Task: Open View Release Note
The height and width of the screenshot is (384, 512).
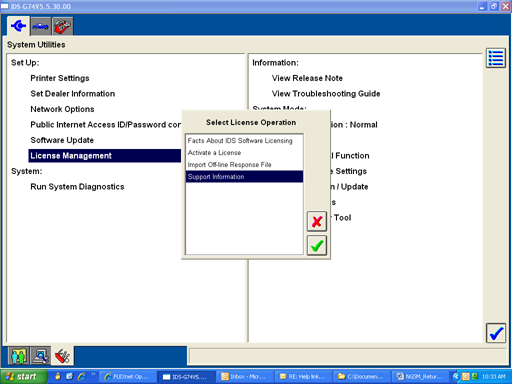Action: [x=307, y=78]
